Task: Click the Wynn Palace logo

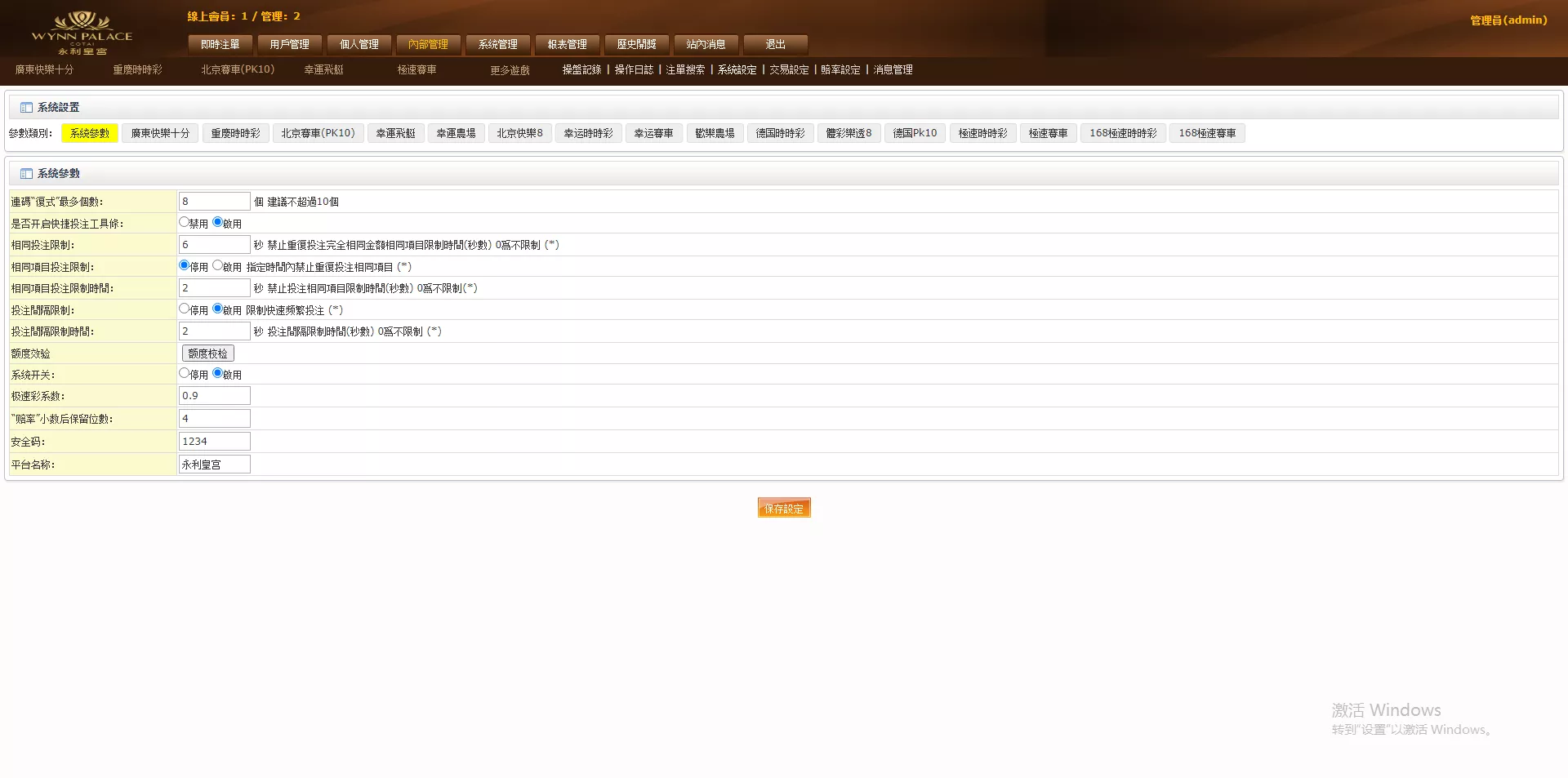Action: pyautogui.click(x=82, y=29)
